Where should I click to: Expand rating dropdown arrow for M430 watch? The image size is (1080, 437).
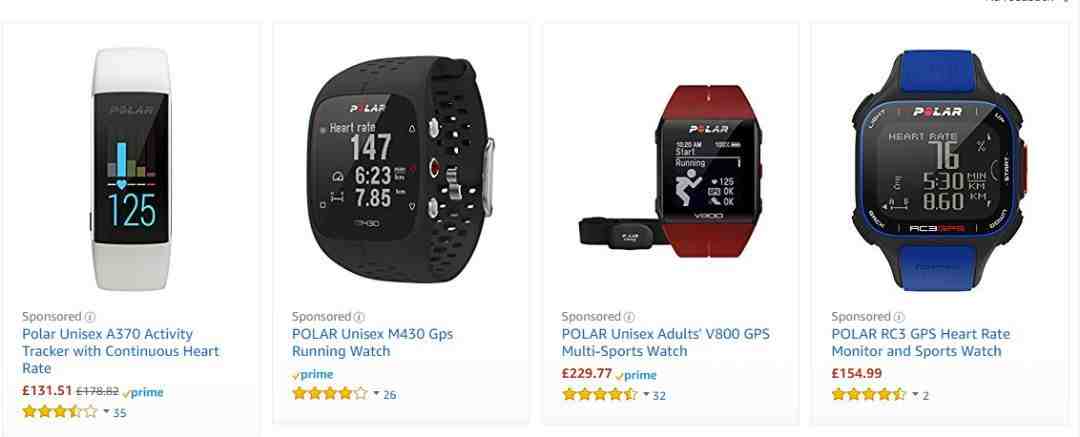click(376, 394)
